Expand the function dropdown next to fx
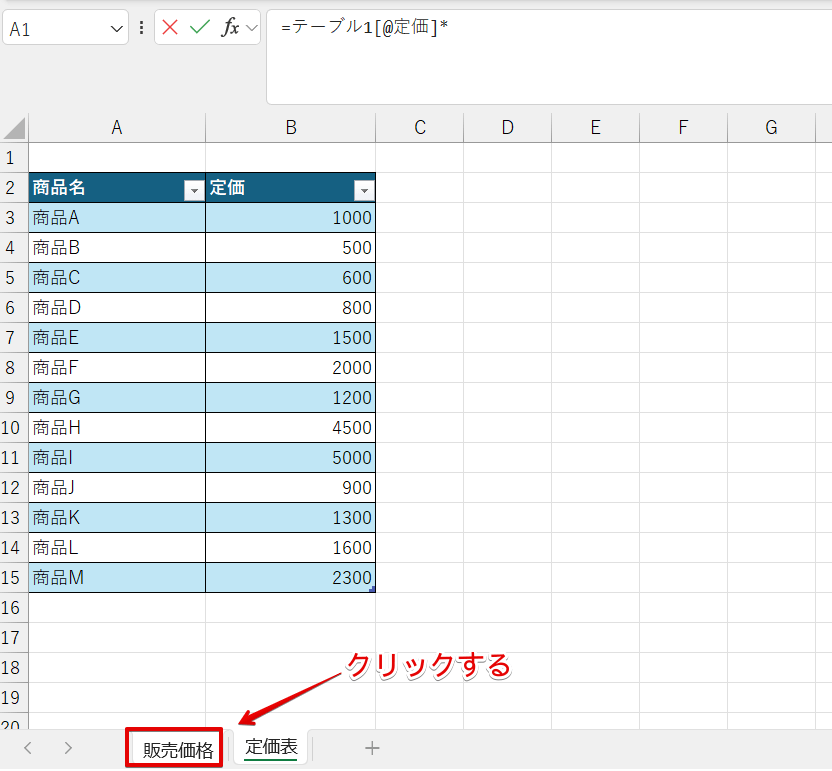The width and height of the screenshot is (832, 771). click(x=252, y=28)
